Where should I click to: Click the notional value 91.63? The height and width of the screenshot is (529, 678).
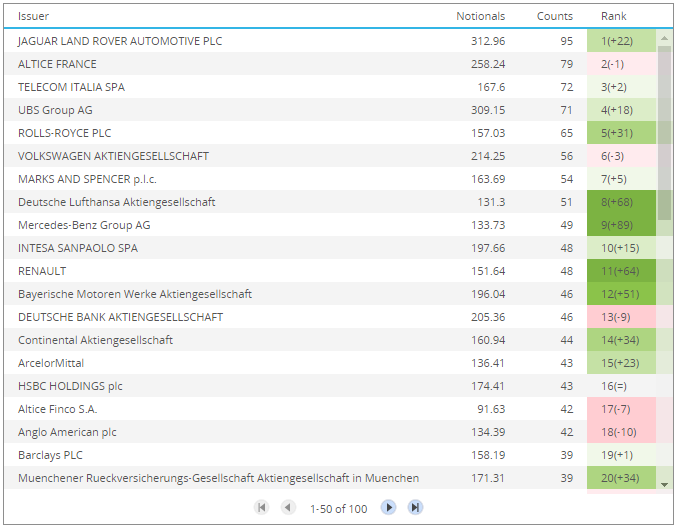coord(491,409)
